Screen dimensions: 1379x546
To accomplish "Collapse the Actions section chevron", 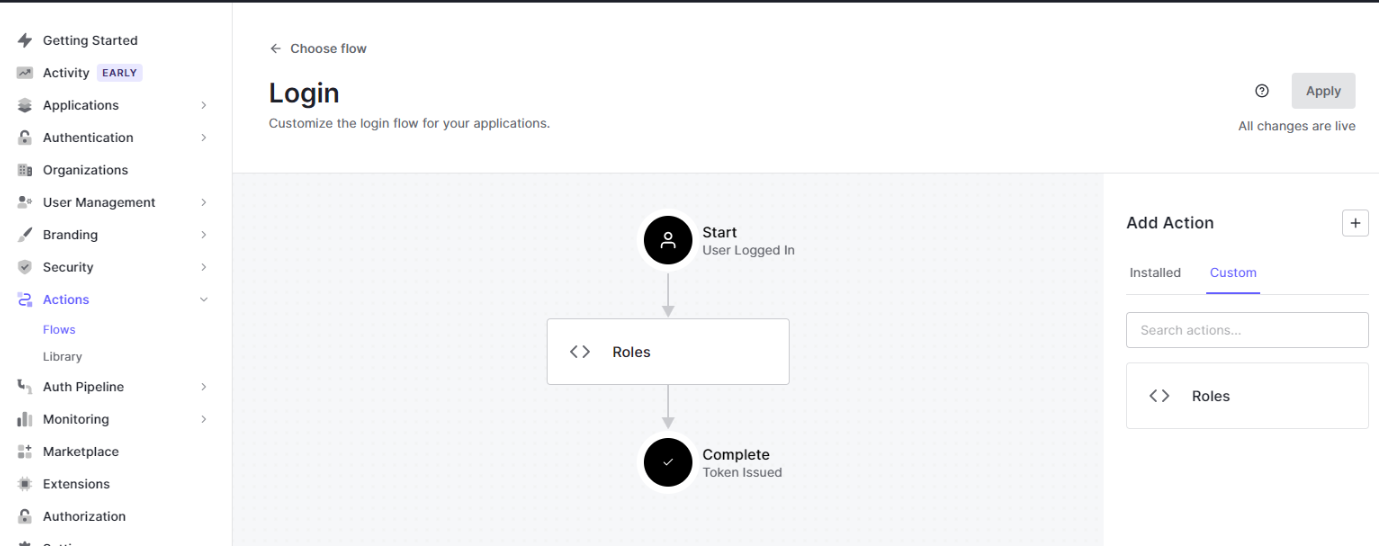I will coord(204,300).
